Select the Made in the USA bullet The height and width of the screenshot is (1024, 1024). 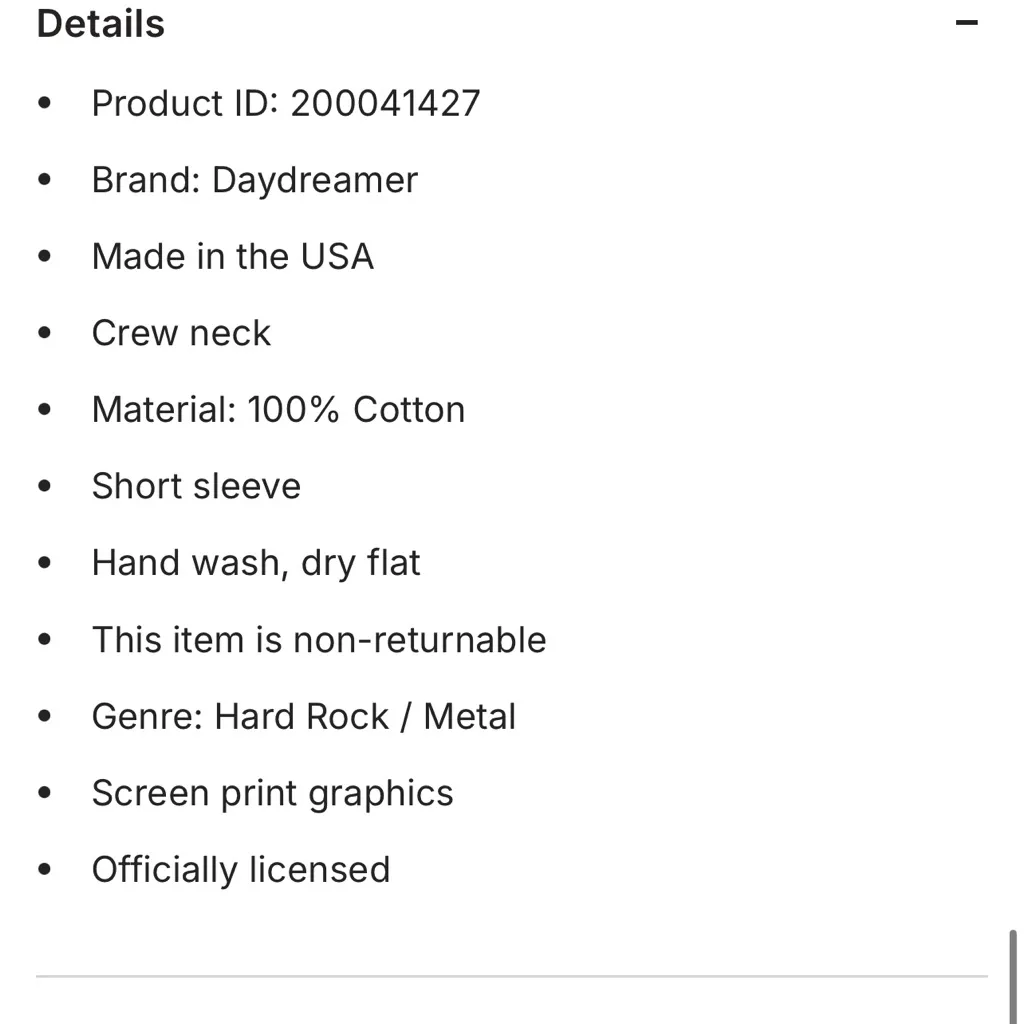pos(232,256)
